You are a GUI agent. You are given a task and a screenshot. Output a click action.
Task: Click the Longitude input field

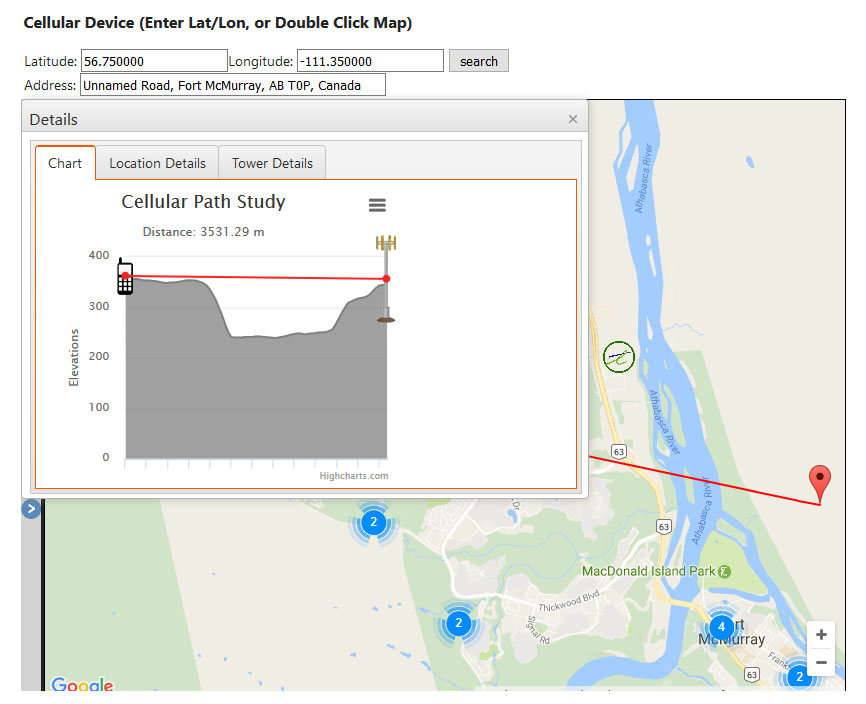(370, 61)
